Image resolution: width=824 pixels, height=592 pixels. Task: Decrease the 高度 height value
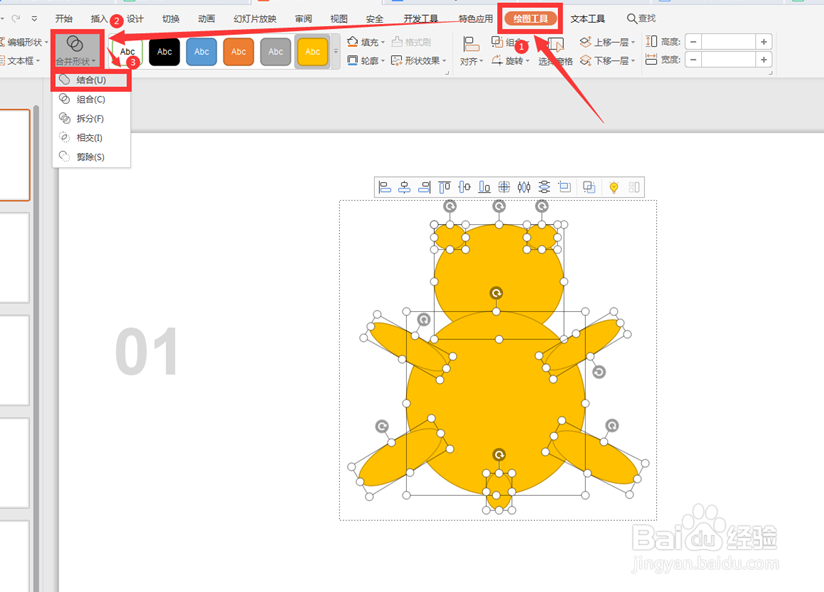[x=694, y=42]
